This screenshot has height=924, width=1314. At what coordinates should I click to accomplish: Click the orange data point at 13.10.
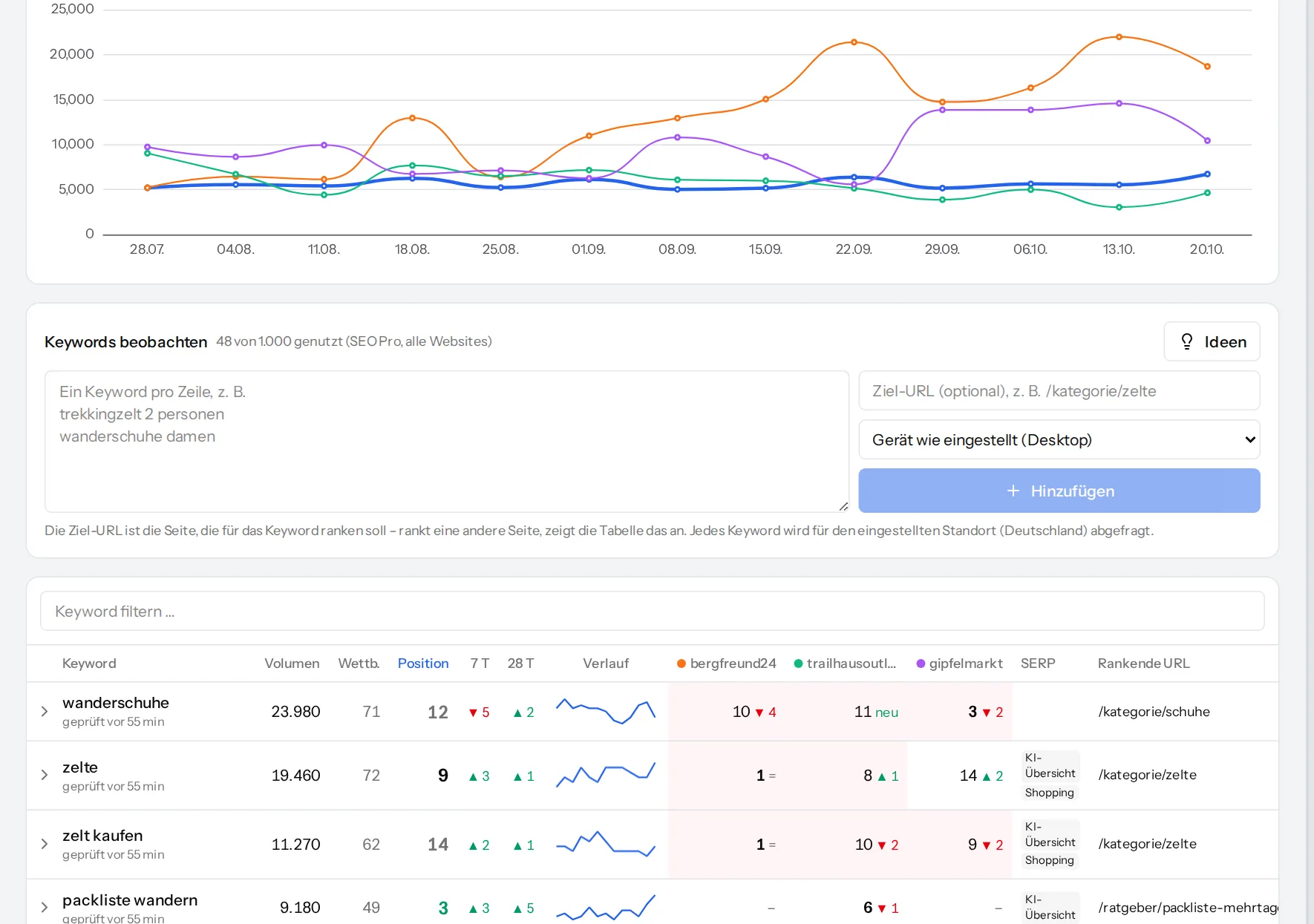pyautogui.click(x=1119, y=37)
